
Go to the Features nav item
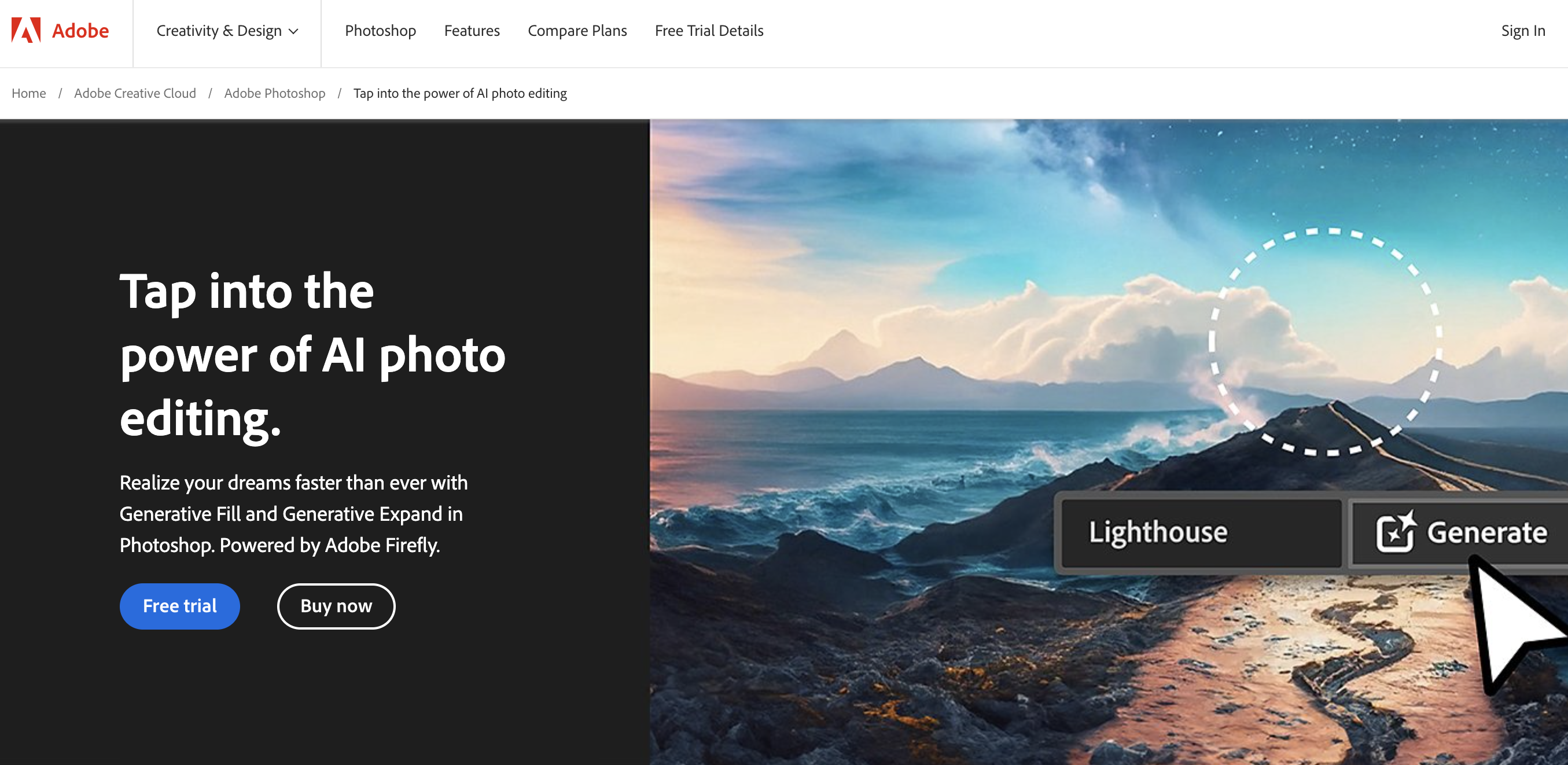tap(472, 31)
